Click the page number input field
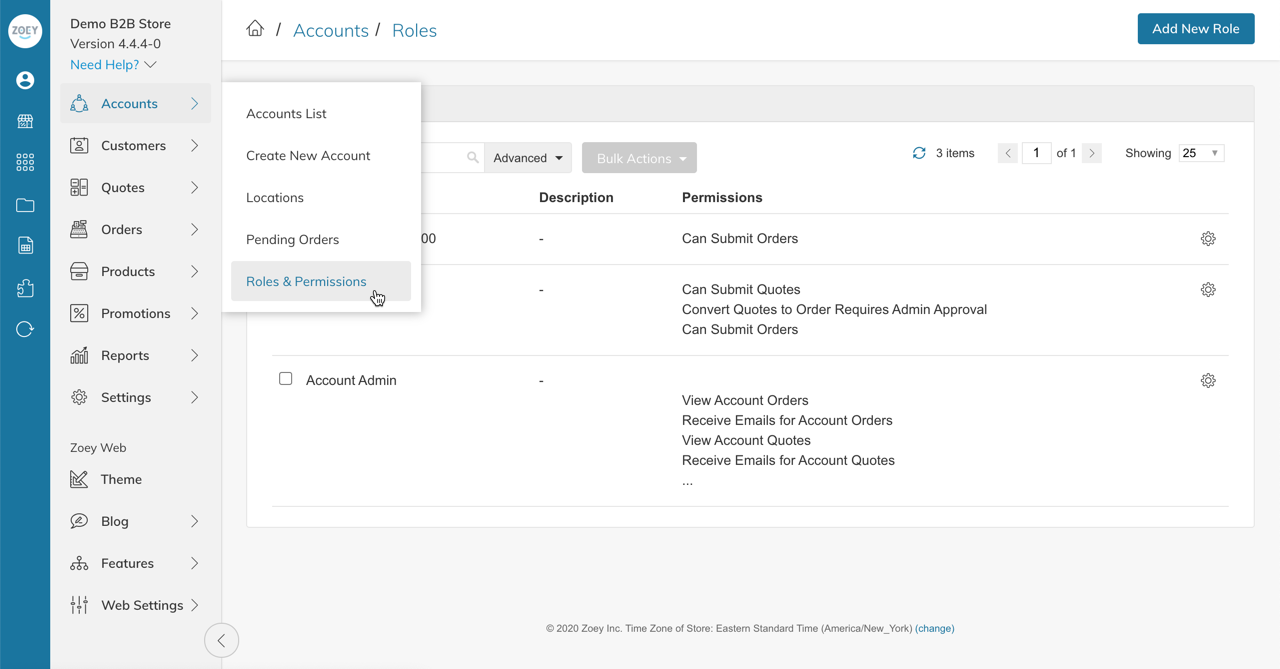1280x669 pixels. 1036,153
